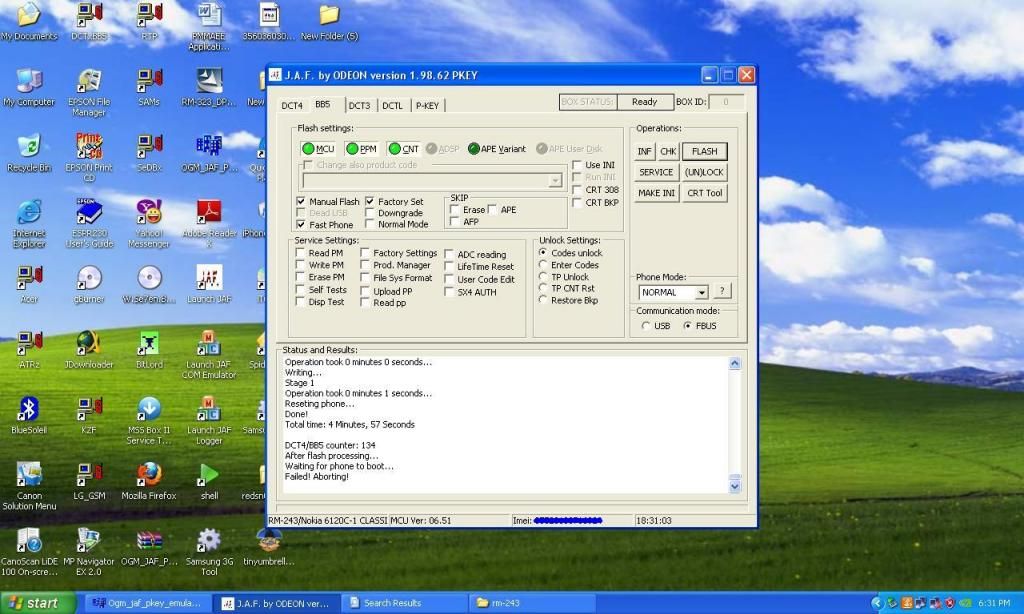
Task: Select the USB communication mode
Action: (x=648, y=326)
